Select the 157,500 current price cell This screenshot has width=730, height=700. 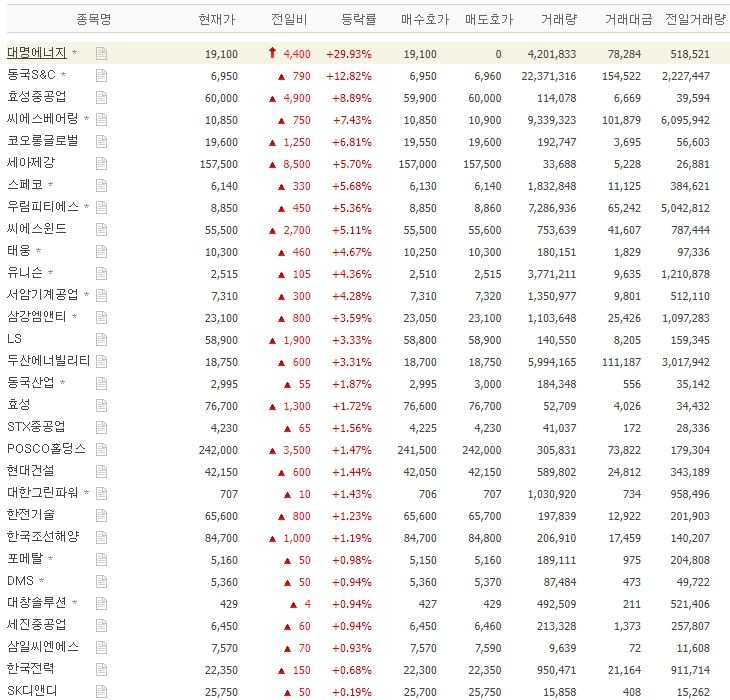click(x=219, y=164)
